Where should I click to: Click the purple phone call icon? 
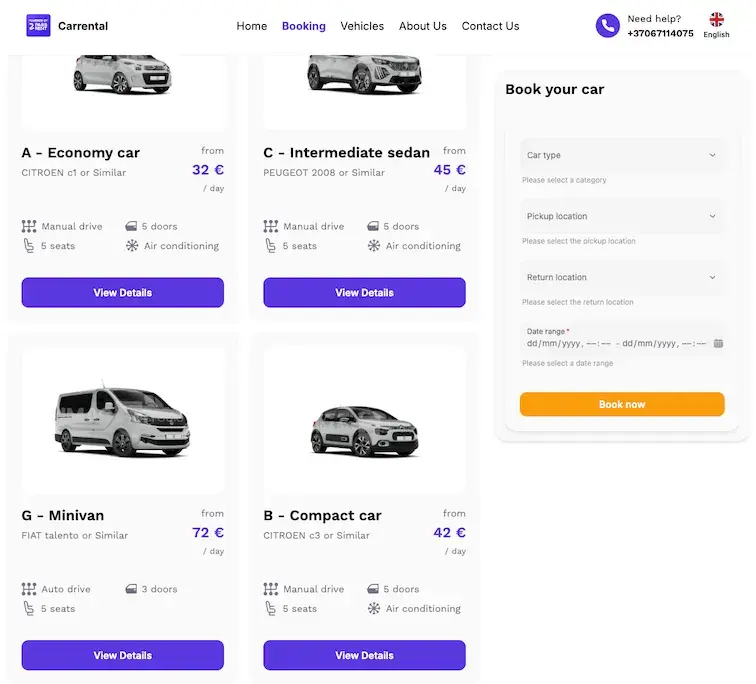608,26
